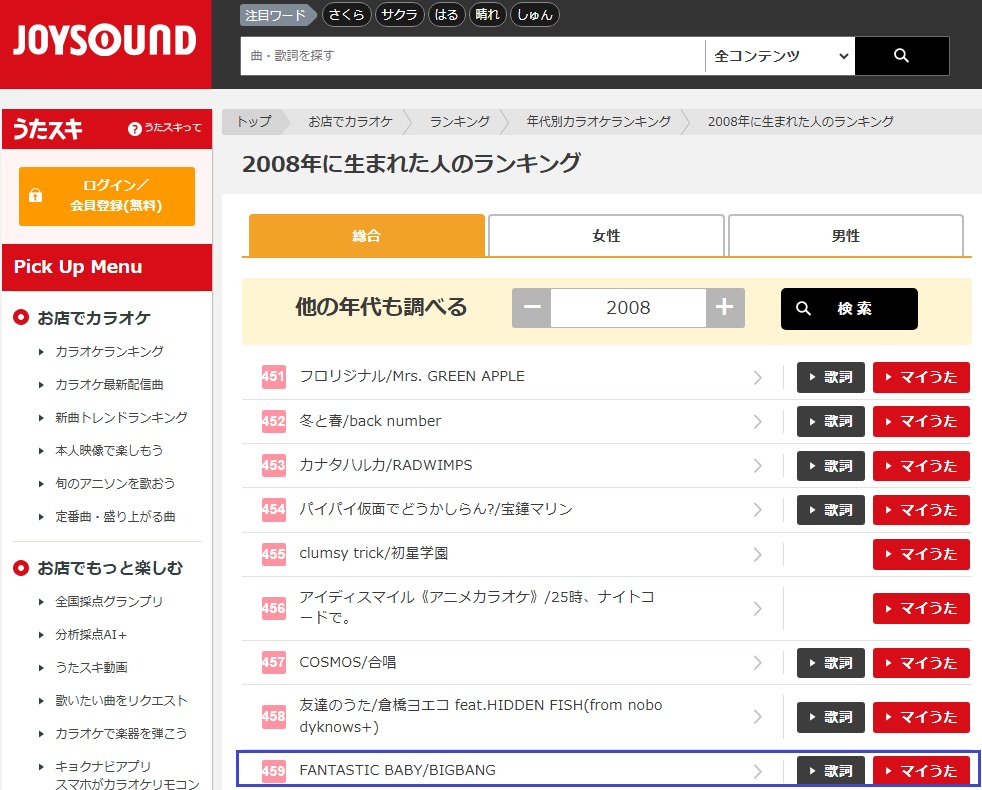Add 冬と春 to マイうた
982x790 pixels.
coord(921,422)
